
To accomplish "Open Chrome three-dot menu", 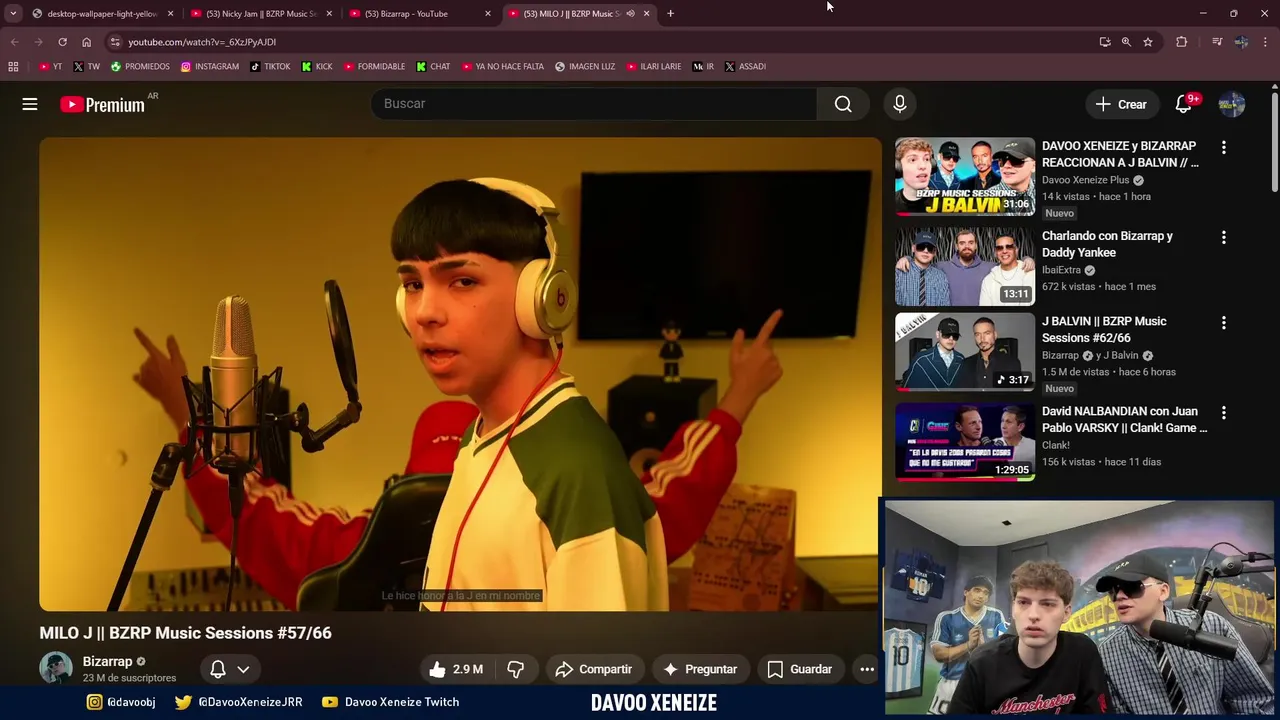I will pyautogui.click(x=1266, y=42).
